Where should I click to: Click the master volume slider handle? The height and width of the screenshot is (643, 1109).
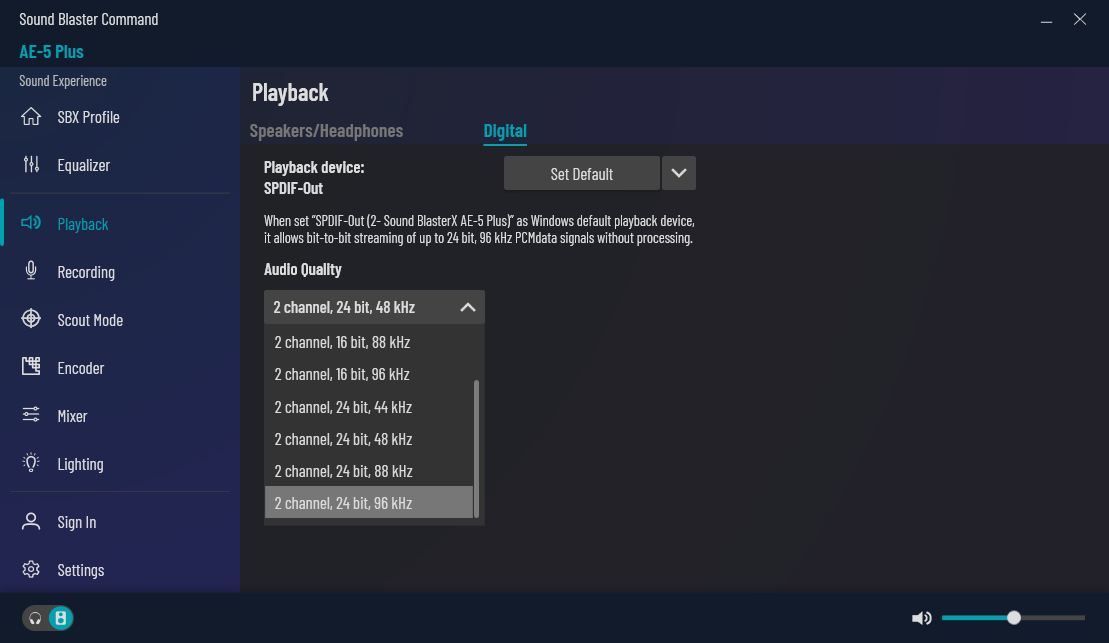point(1014,618)
